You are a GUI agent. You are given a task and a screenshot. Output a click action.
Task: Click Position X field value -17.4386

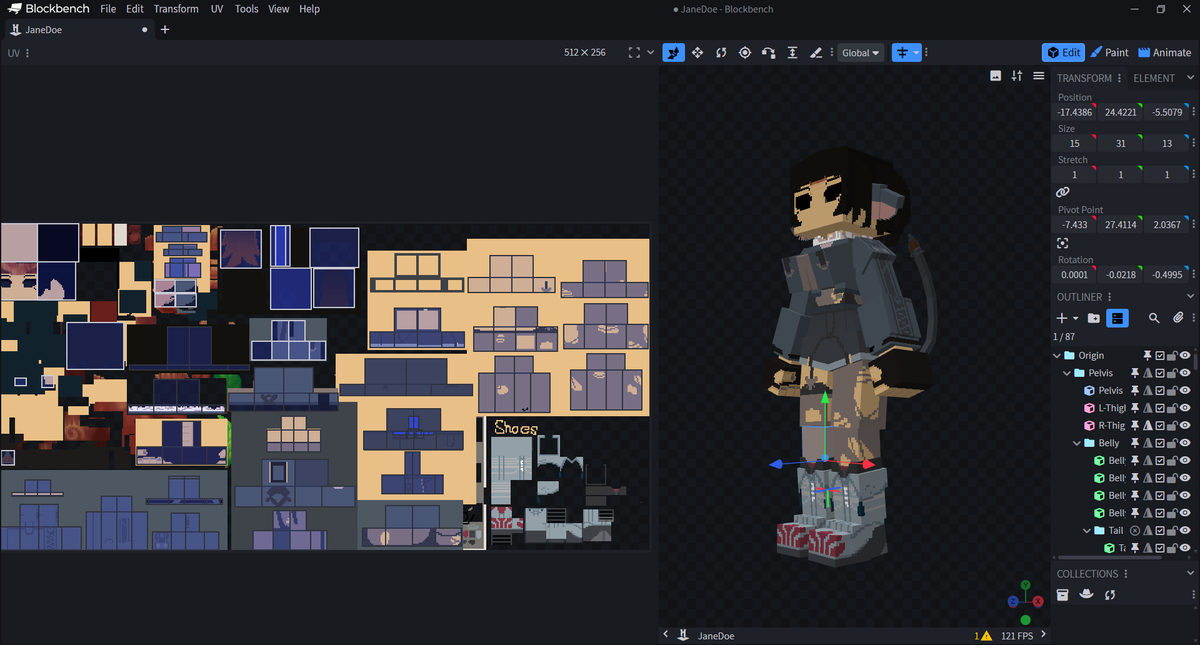[1075, 112]
